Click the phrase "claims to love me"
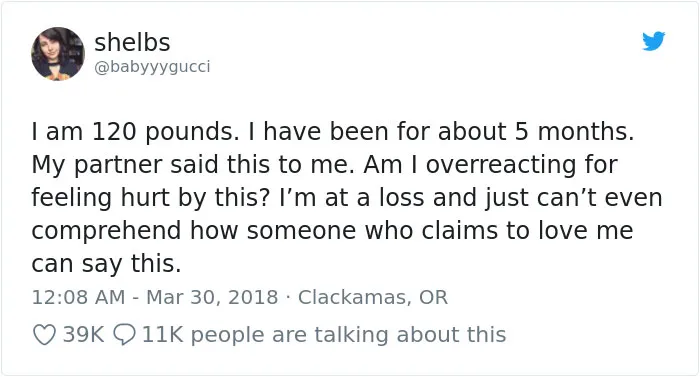Viewport: 700px width, 377px height. (x=527, y=230)
